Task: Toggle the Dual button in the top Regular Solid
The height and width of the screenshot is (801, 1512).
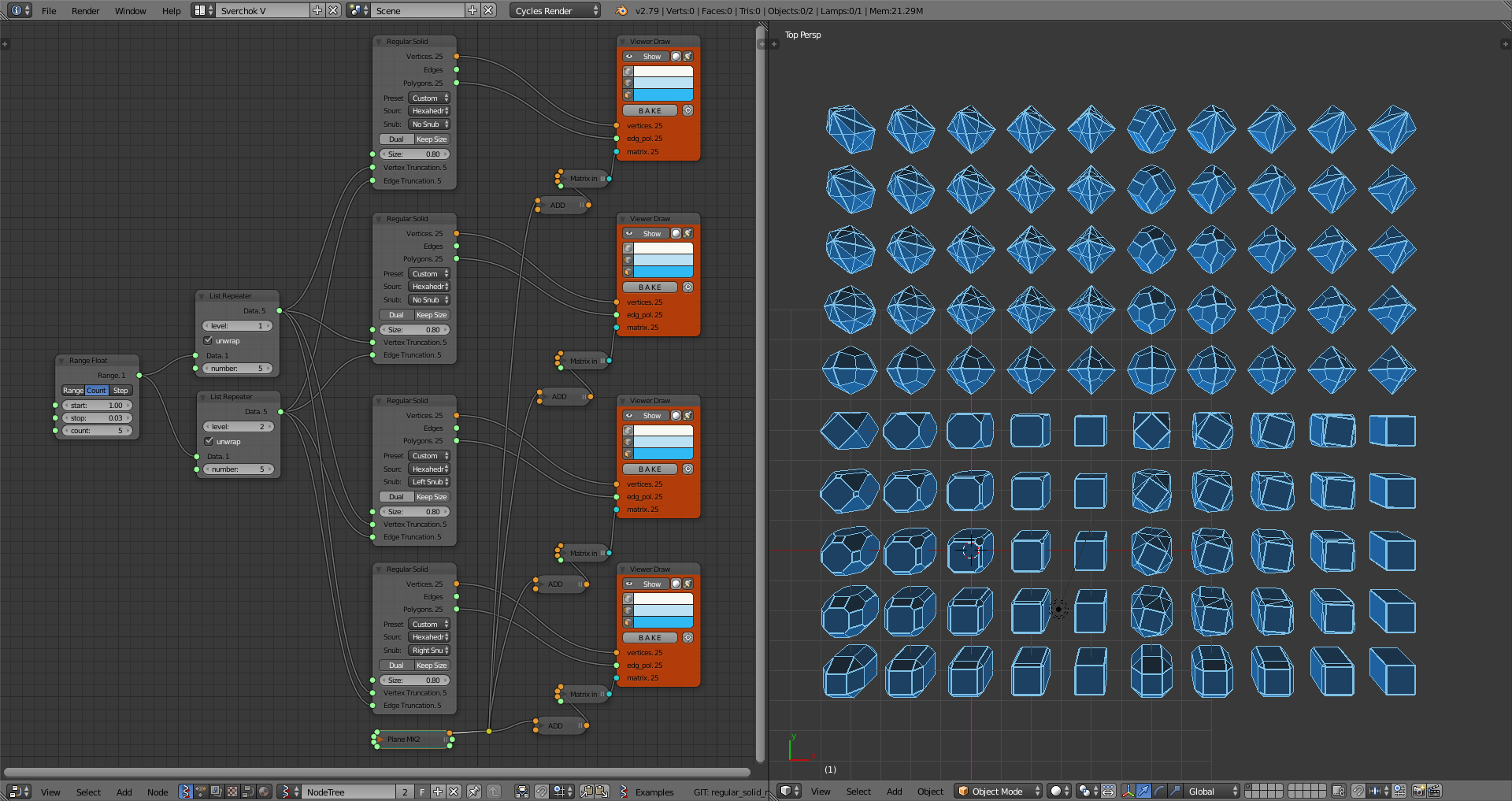Action: click(395, 139)
